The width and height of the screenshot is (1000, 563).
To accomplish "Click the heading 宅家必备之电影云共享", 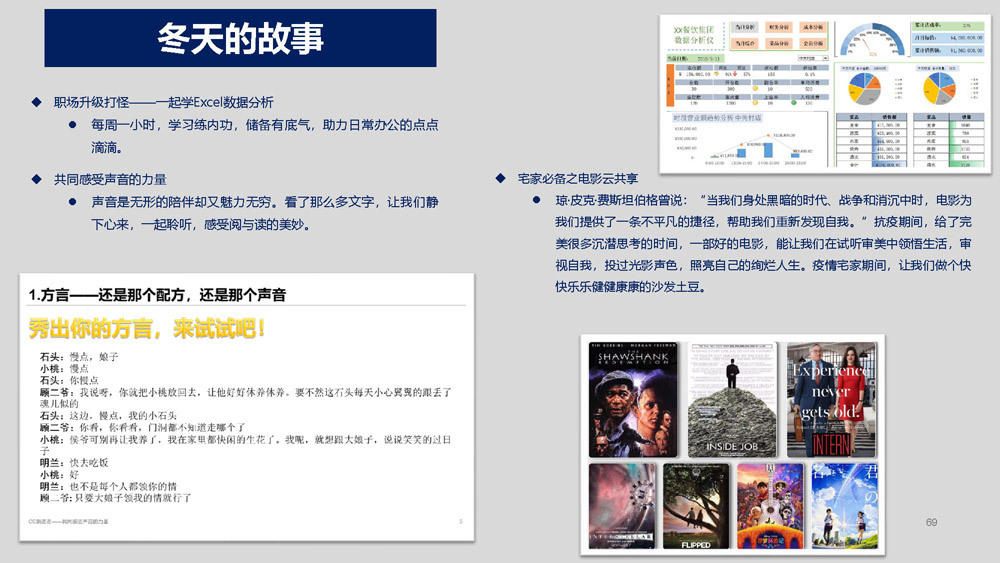I will click(x=577, y=179).
